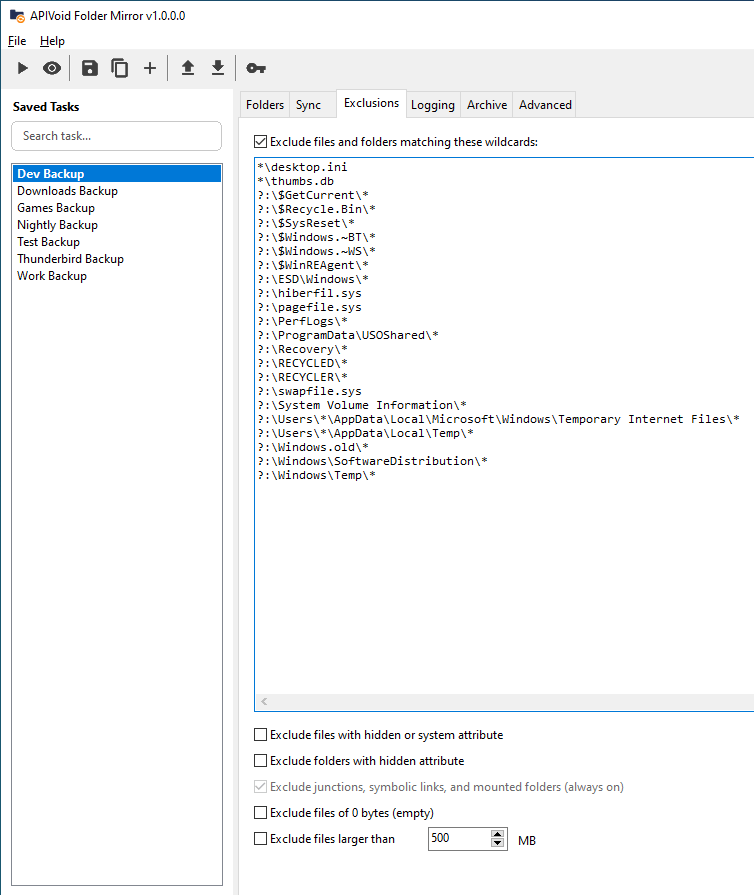Open the Archive tab

point(487,105)
